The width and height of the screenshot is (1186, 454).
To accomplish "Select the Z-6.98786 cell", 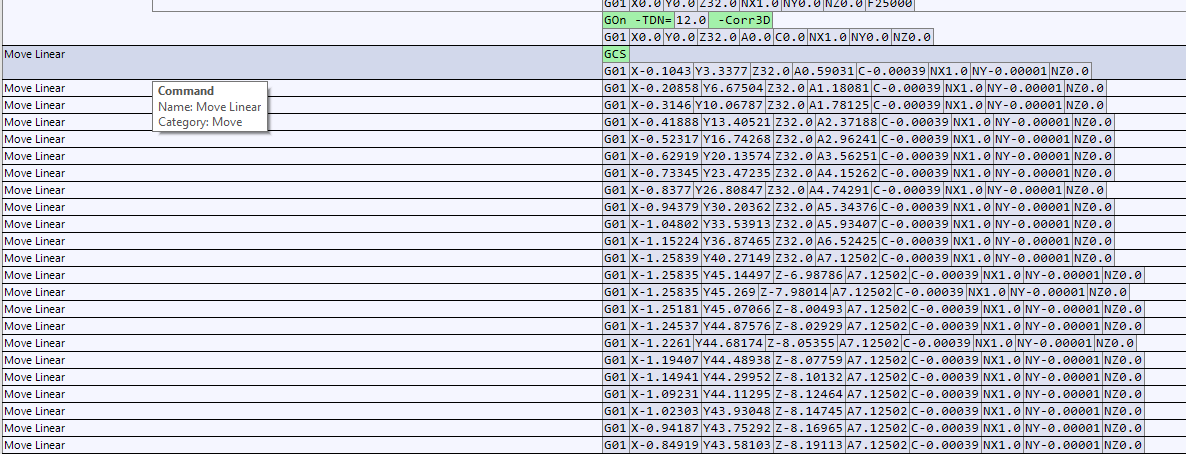I will (809, 275).
